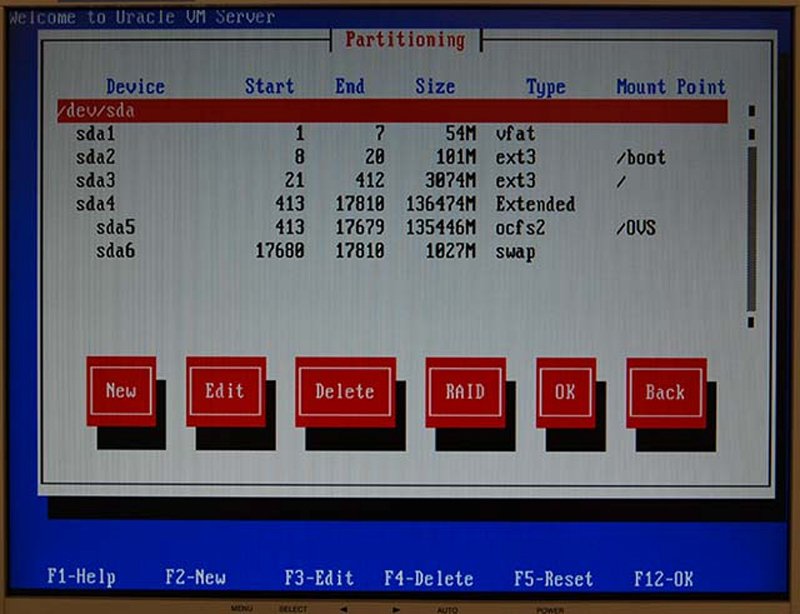The width and height of the screenshot is (800, 614).
Task: Click the 135446M size value
Action: click(440, 228)
